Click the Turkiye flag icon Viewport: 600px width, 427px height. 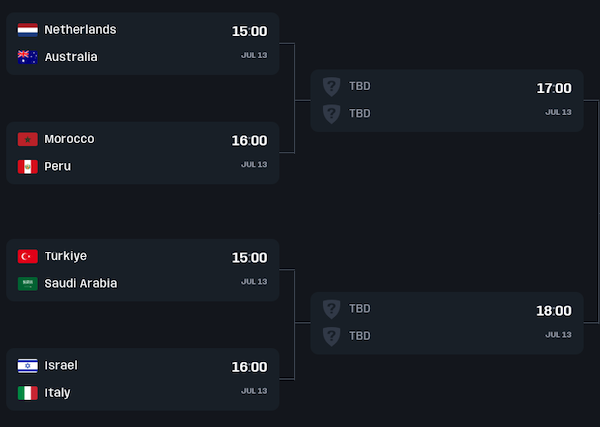pyautogui.click(x=27, y=256)
